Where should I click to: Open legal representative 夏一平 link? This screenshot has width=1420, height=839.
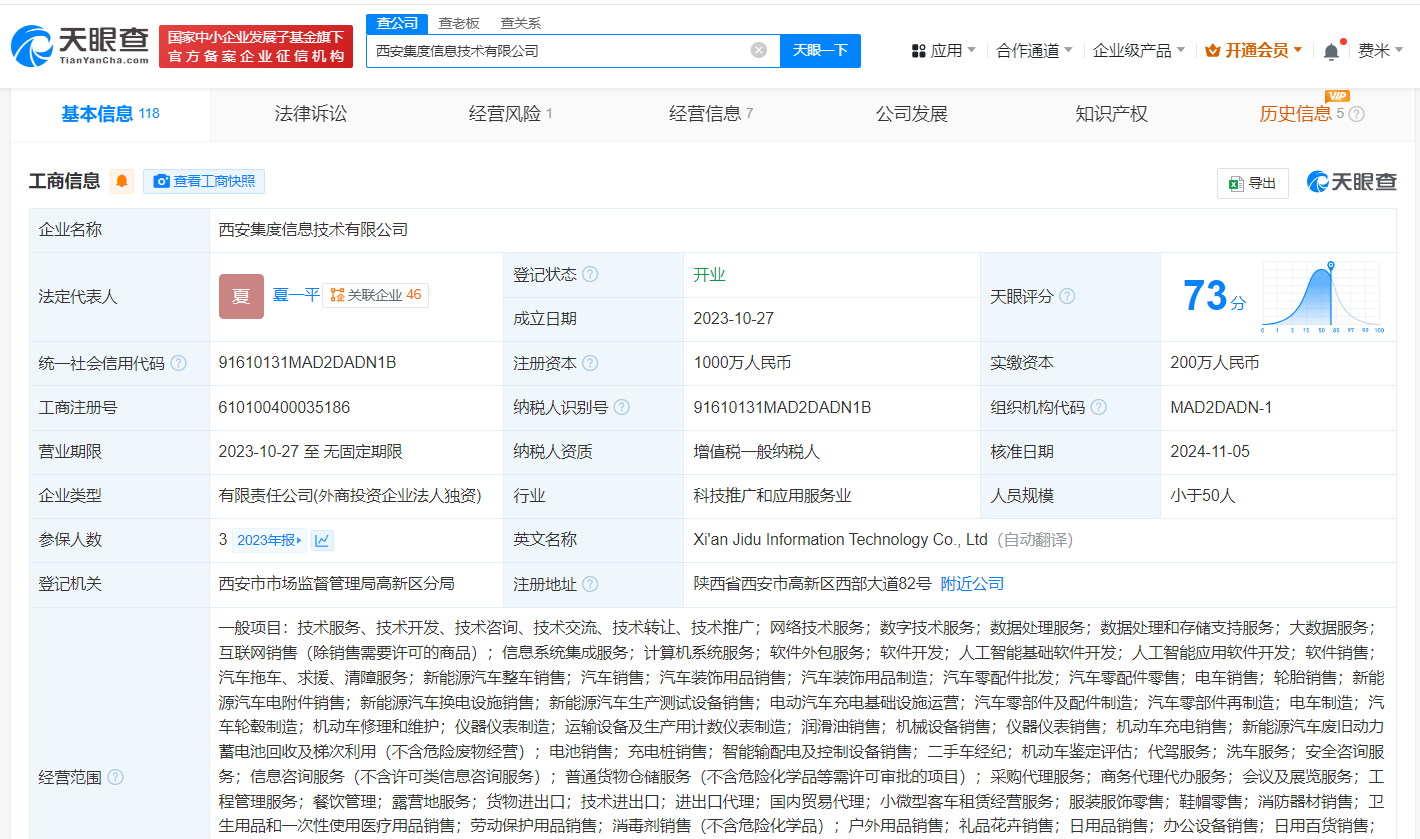tap(296, 295)
